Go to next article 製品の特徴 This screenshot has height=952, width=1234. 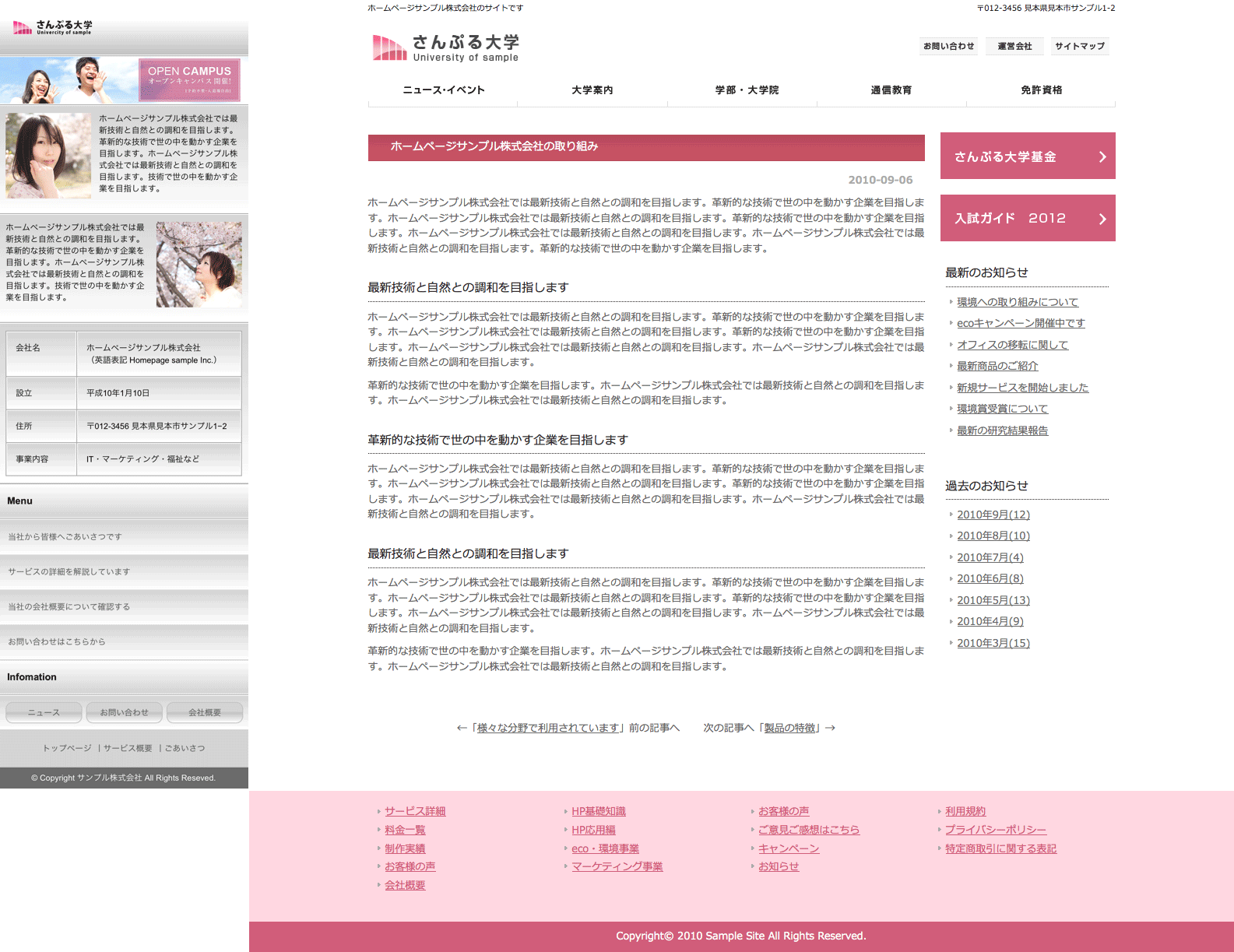(789, 728)
